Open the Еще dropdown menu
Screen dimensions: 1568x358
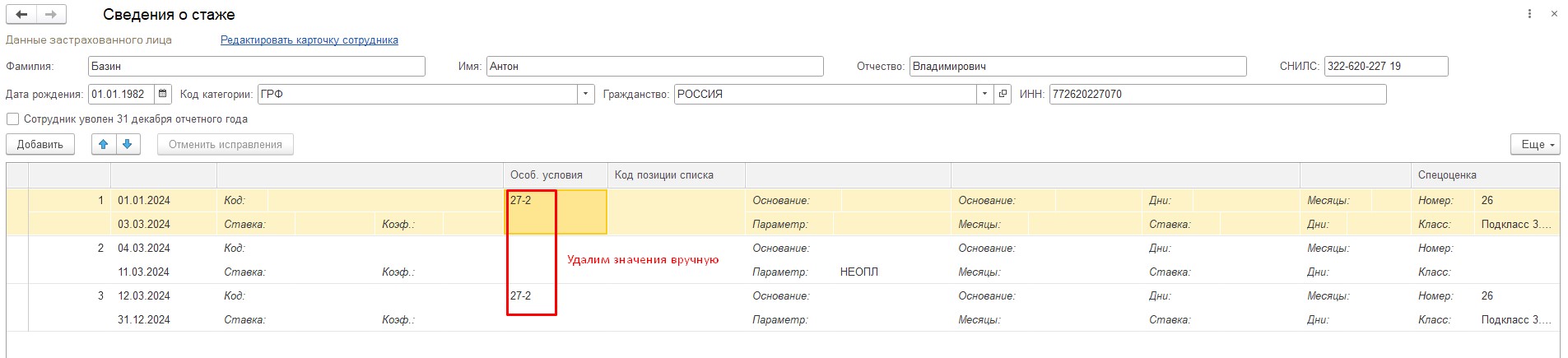tap(1535, 145)
